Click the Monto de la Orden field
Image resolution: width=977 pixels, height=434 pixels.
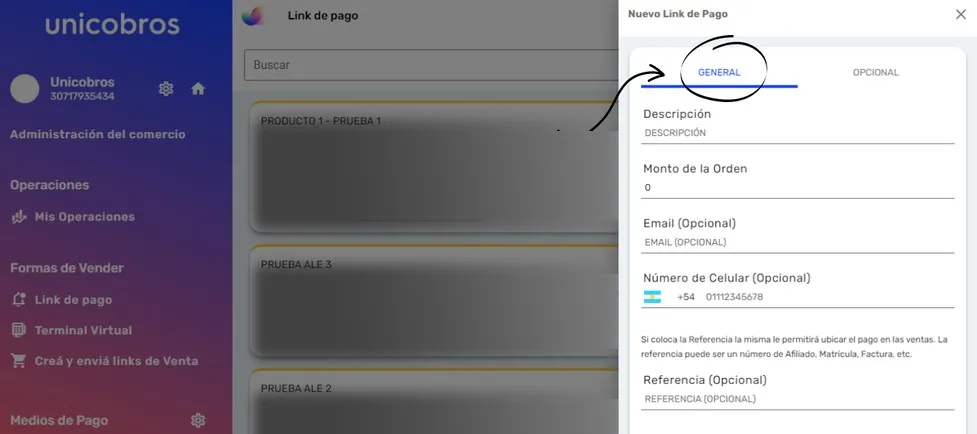(x=798, y=188)
